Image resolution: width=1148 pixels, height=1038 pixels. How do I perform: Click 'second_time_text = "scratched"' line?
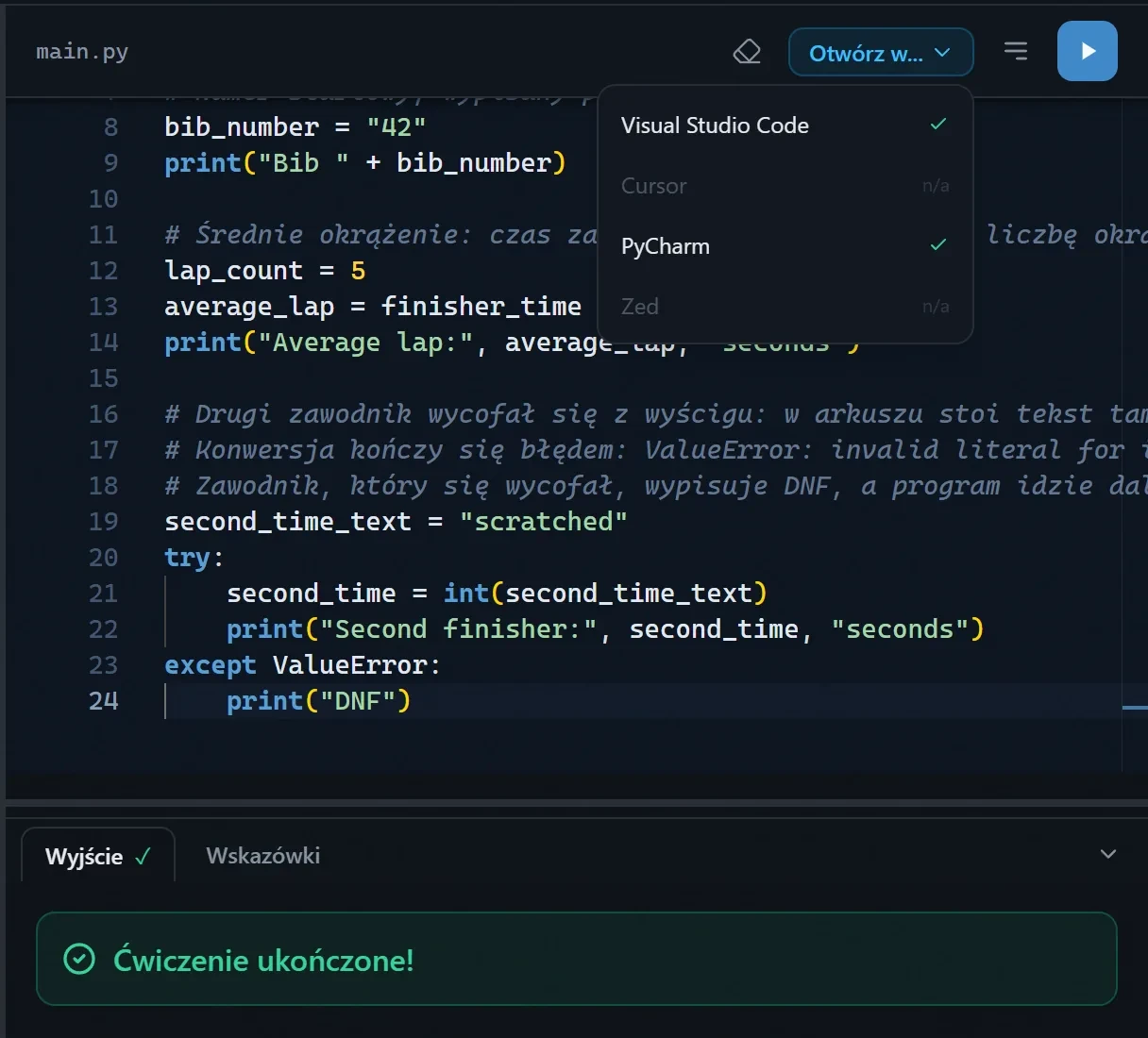pos(396,522)
